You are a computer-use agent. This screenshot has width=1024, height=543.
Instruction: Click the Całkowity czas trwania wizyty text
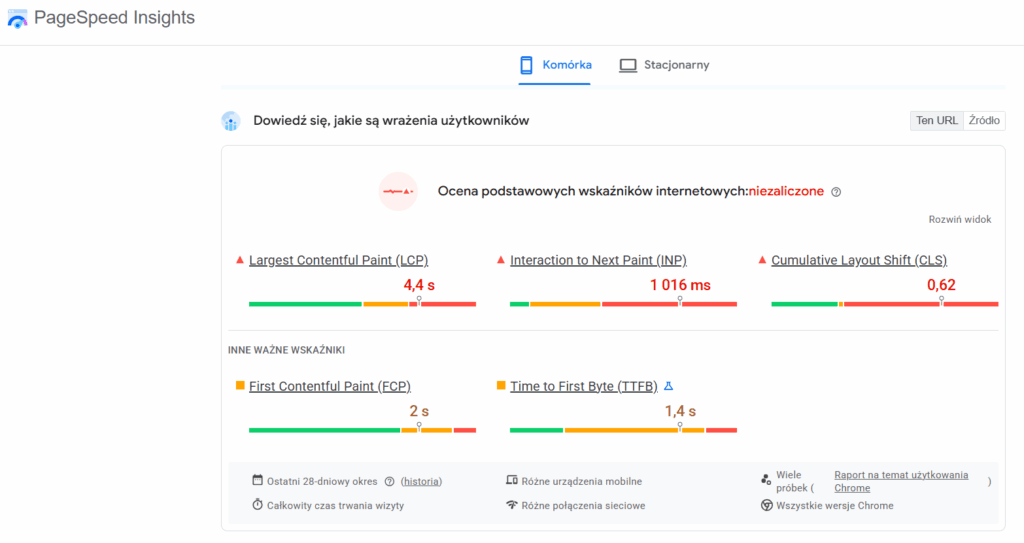335,506
